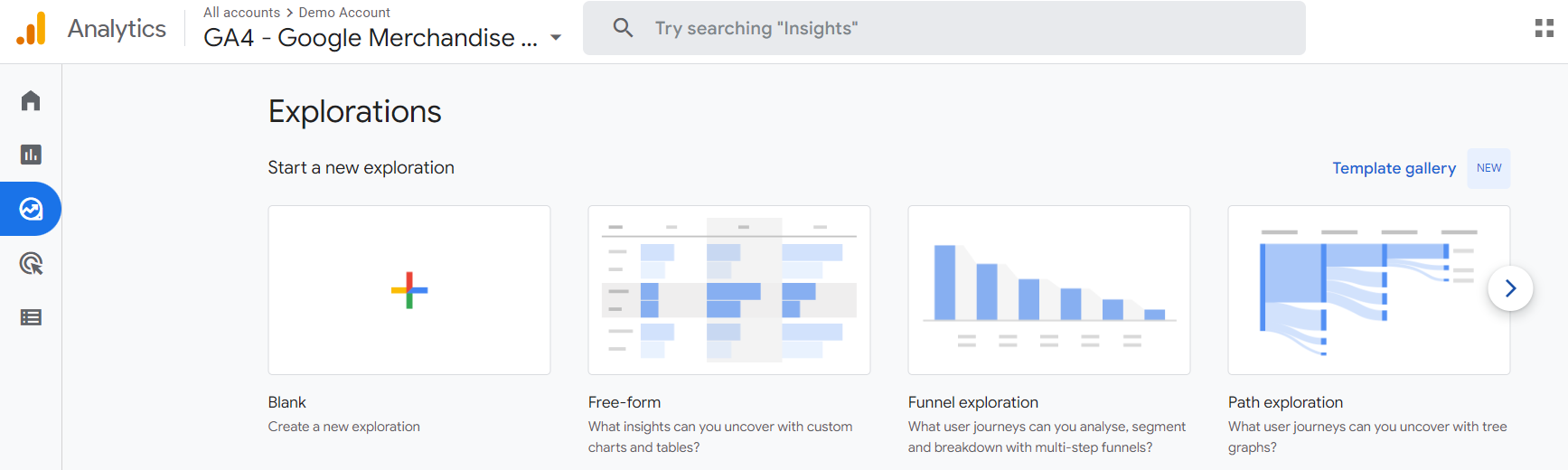The width and height of the screenshot is (1568, 470).
Task: Expand the GA4 property selector dropdown arrow
Action: click(x=556, y=38)
